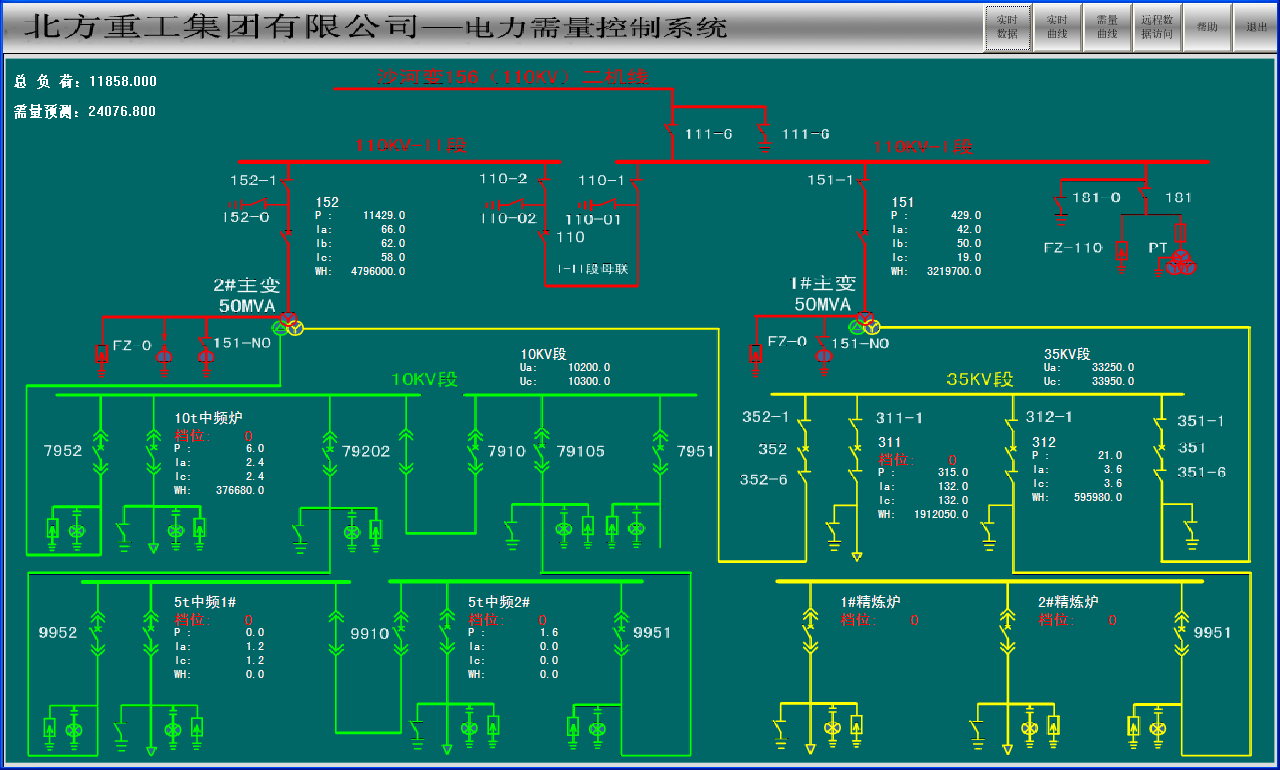Select the 110-2 disconnector switch
Viewport: 1280px width, 770px height.
tap(542, 183)
